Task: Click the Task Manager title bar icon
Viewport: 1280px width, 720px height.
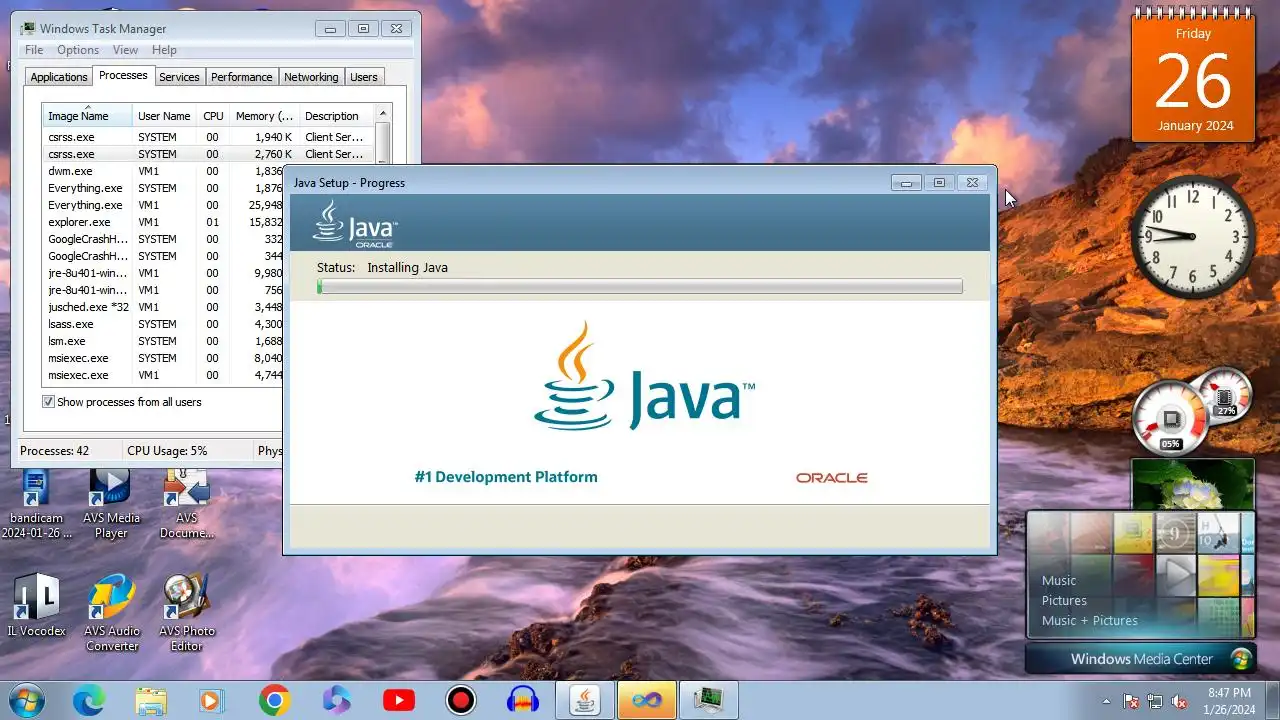Action: tap(28, 29)
